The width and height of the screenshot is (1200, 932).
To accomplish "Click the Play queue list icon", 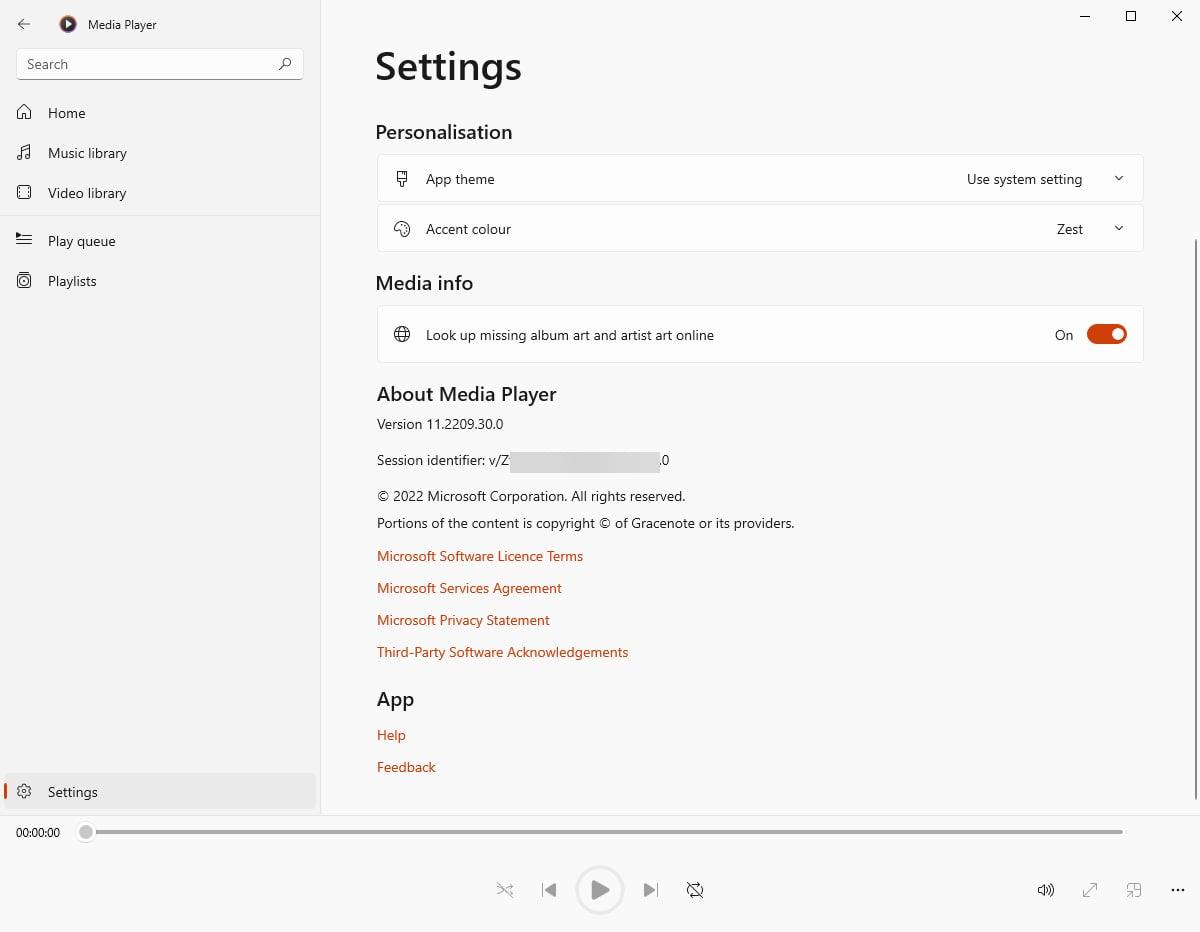I will [x=24, y=239].
